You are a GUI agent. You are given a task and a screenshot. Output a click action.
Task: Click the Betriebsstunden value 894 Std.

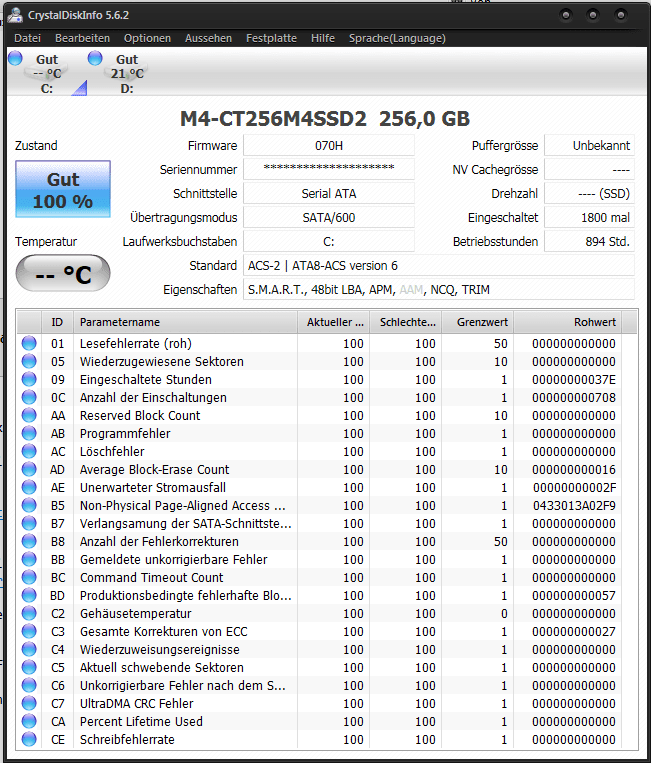[589, 241]
